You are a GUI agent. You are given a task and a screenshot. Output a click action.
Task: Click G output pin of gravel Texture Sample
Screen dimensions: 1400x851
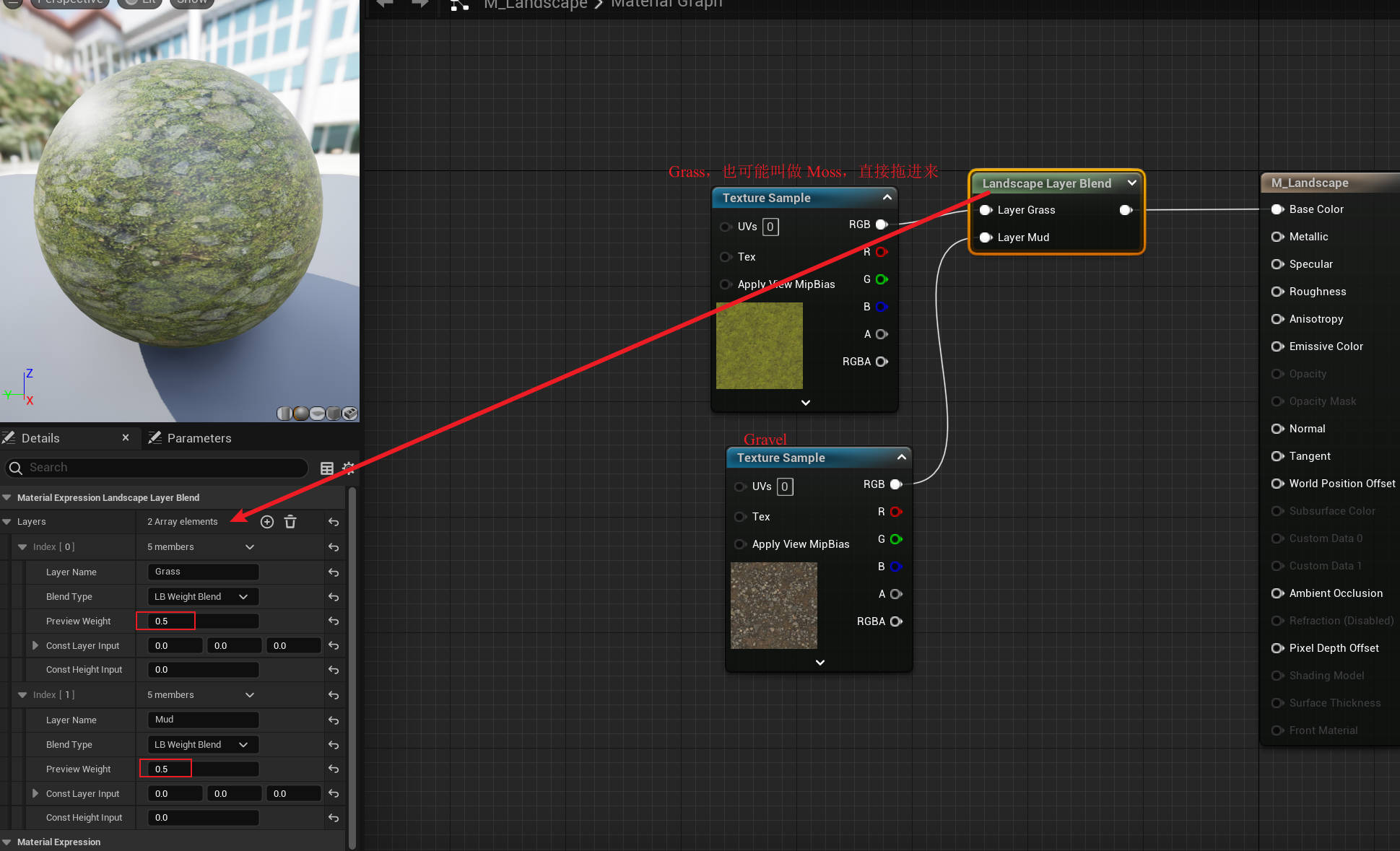896,539
